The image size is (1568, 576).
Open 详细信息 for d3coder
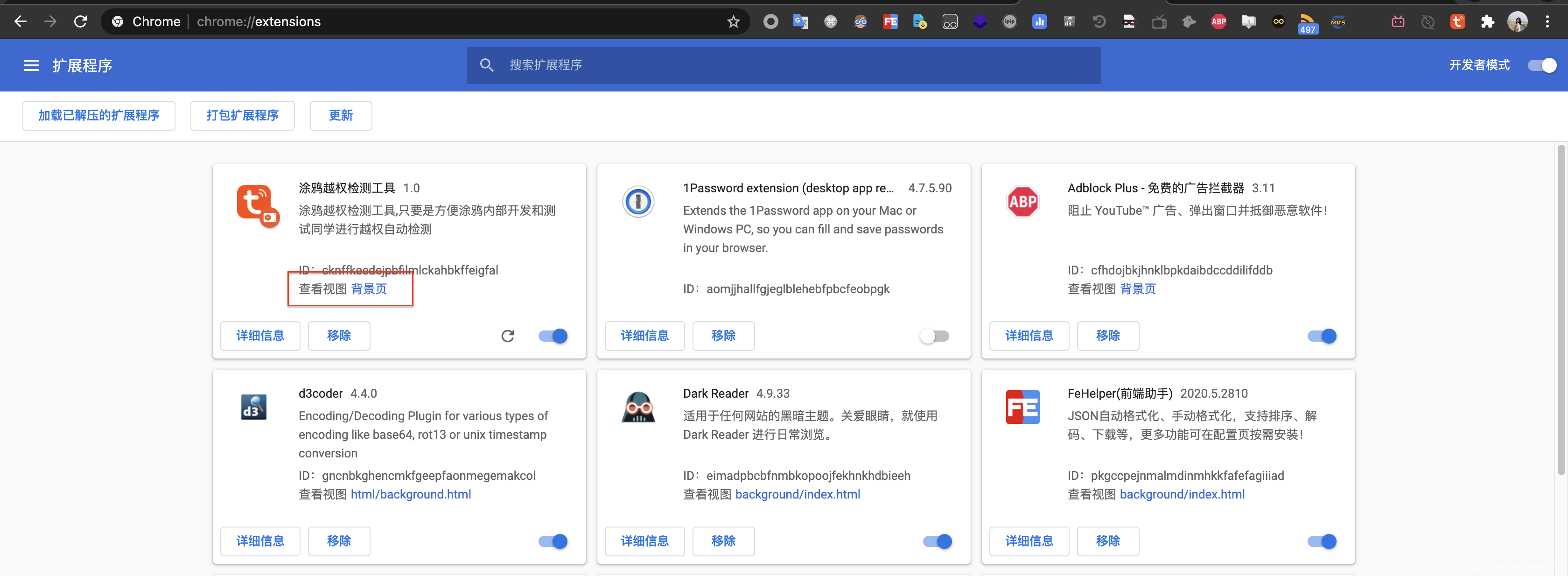260,541
